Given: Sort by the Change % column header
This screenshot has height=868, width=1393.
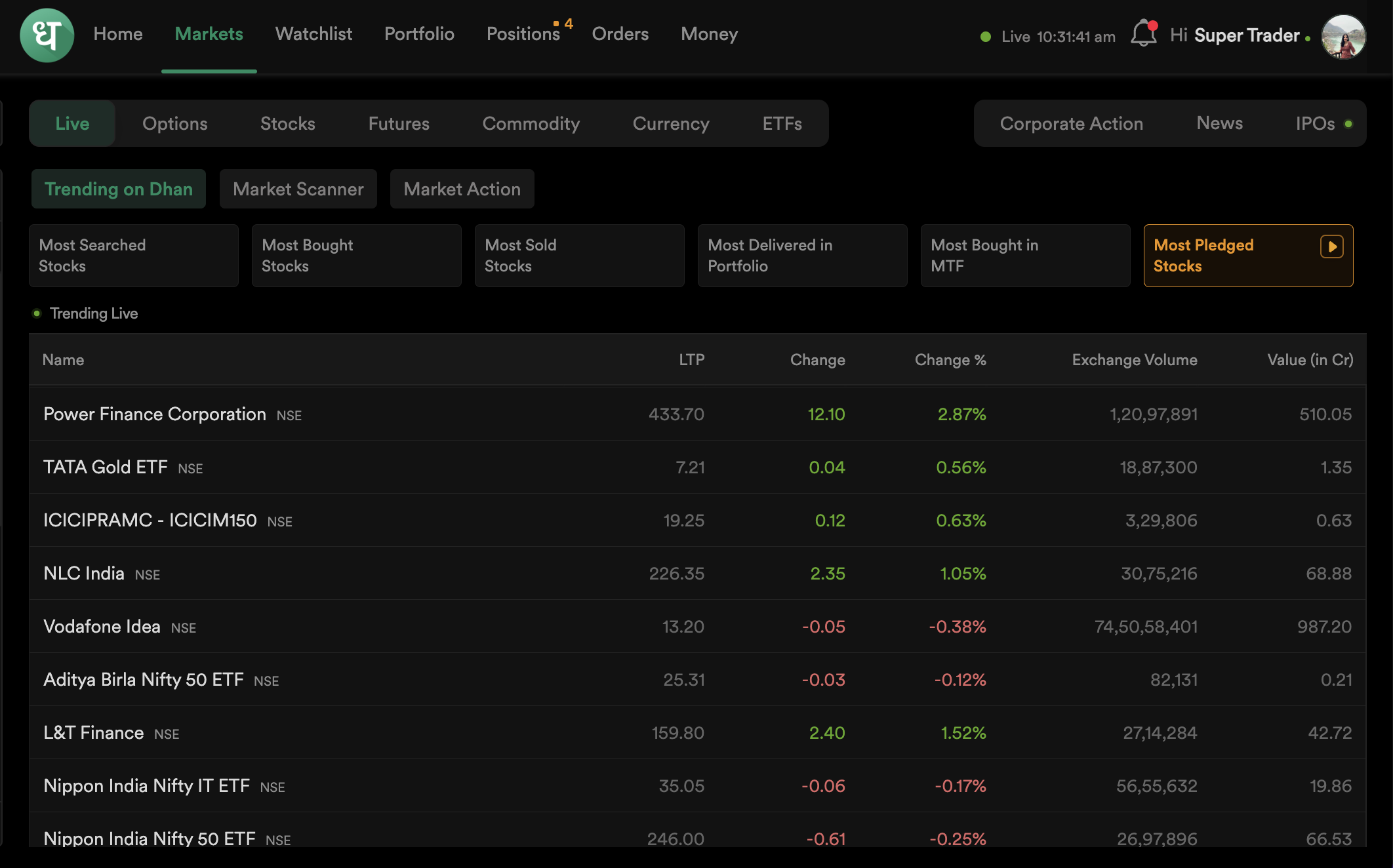Looking at the screenshot, I should [950, 360].
